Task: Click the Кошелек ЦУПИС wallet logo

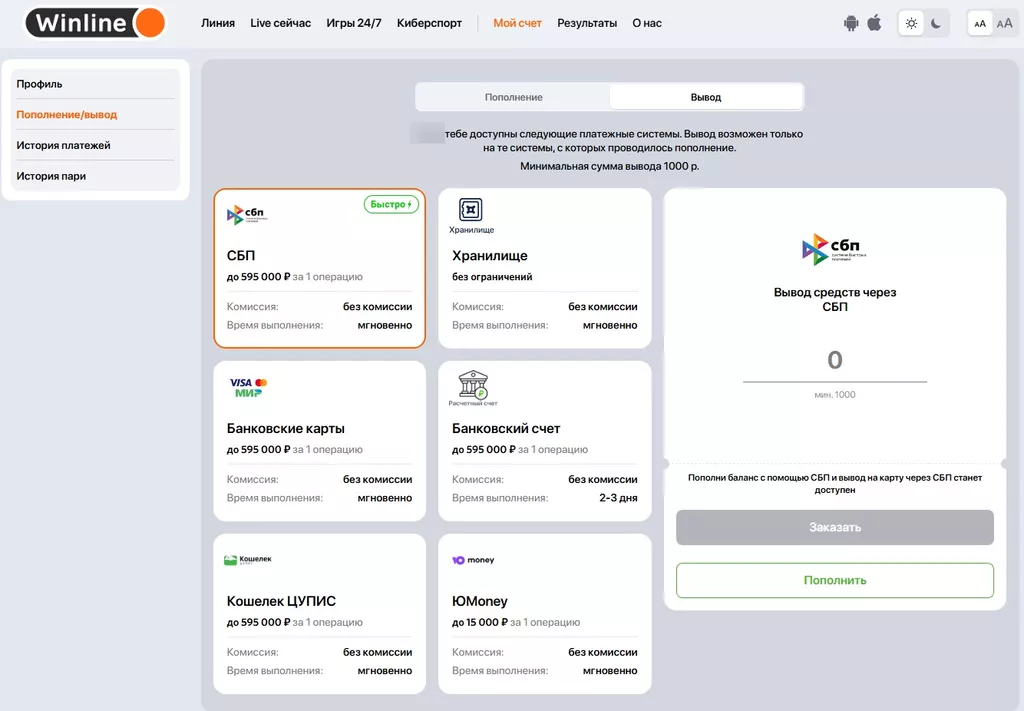Action: tap(248, 560)
